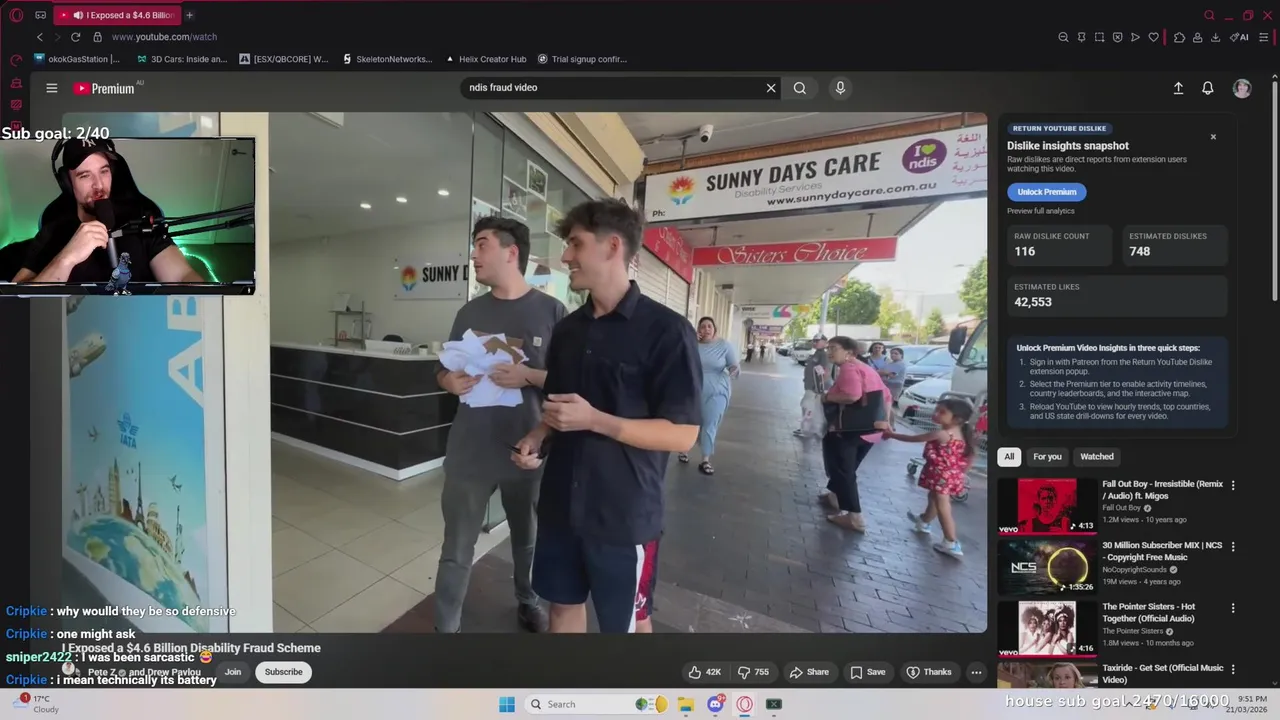Open Fall Out Boy Irresistible video thumbnail
Viewport: 1280px width, 720px height.
point(1047,506)
